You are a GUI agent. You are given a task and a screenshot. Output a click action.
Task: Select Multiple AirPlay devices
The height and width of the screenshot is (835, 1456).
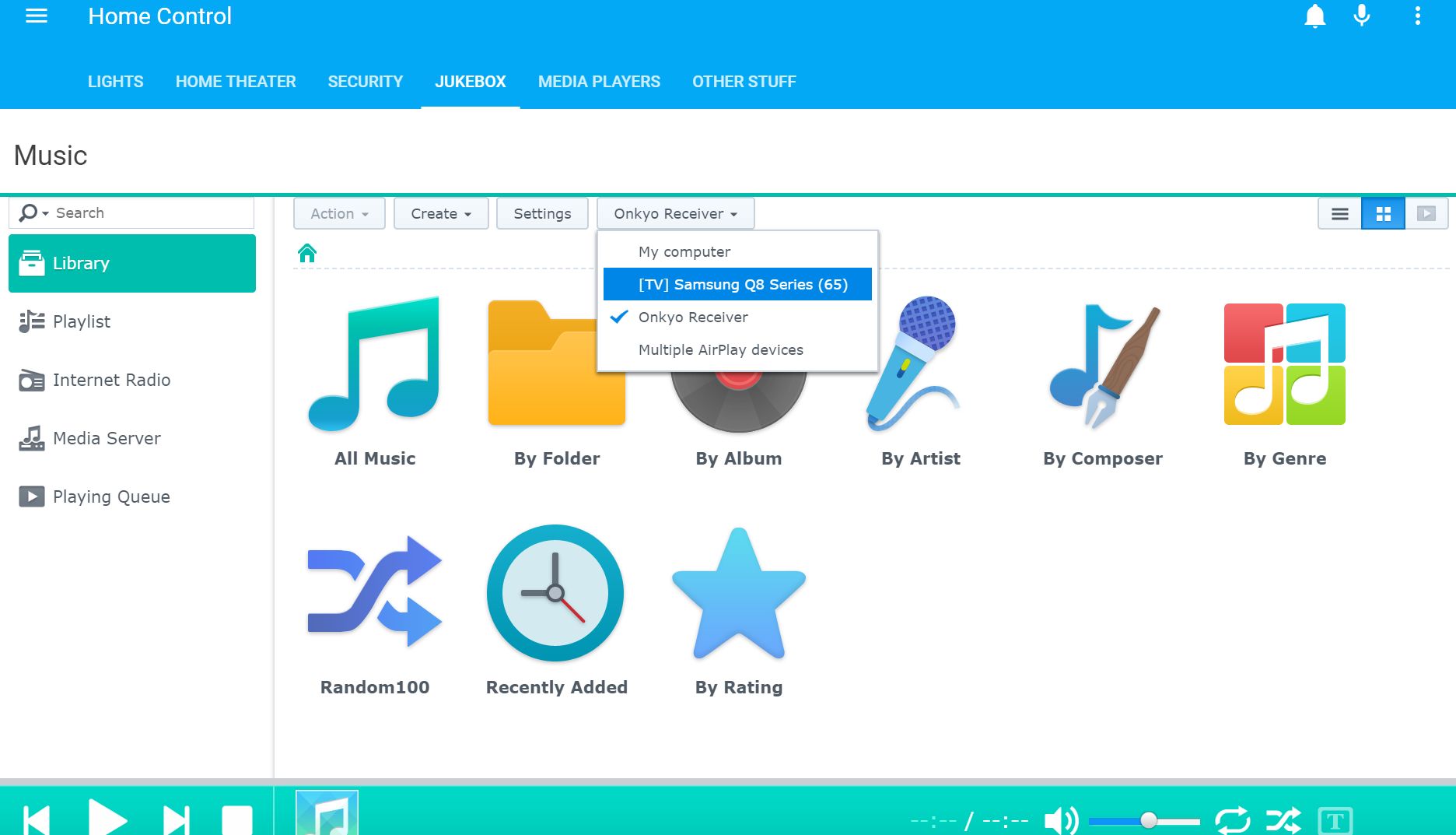pos(737,349)
